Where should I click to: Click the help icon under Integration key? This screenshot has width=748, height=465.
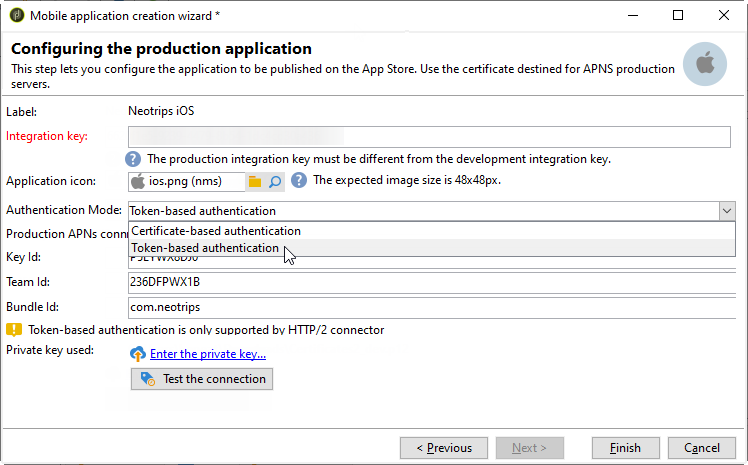pos(133,159)
